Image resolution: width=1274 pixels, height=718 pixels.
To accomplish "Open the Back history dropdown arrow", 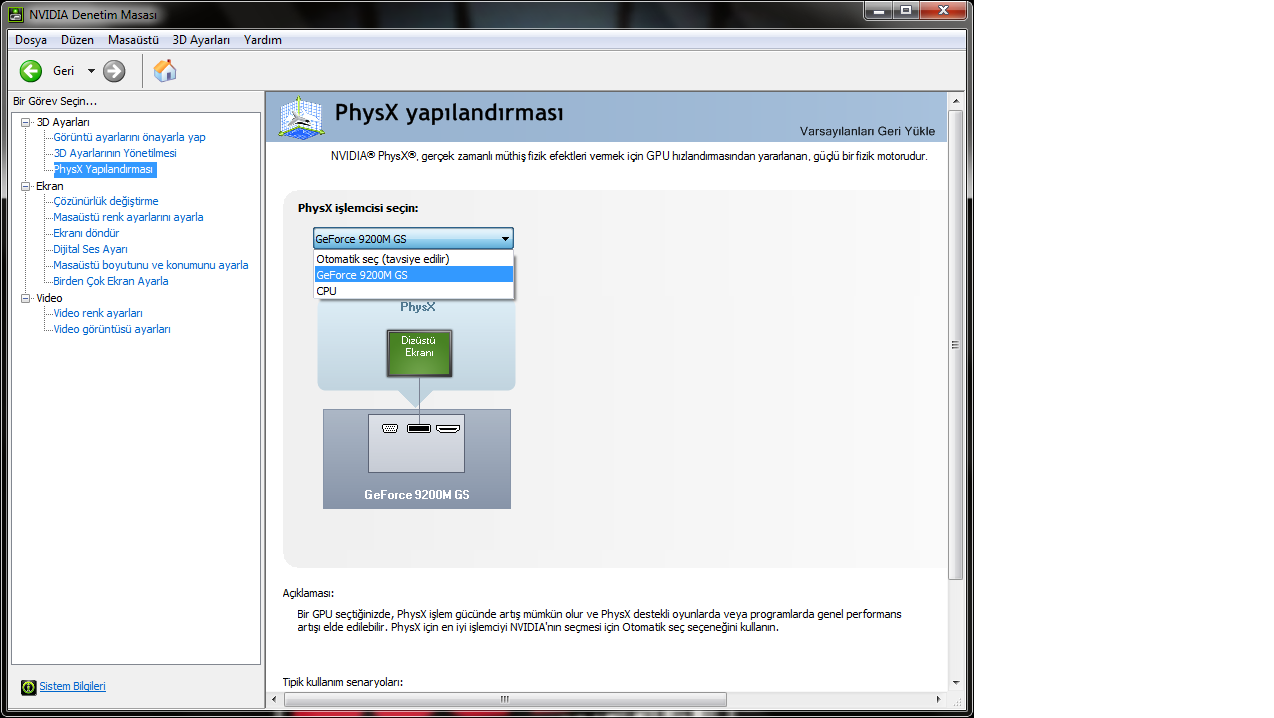I will click(91, 71).
